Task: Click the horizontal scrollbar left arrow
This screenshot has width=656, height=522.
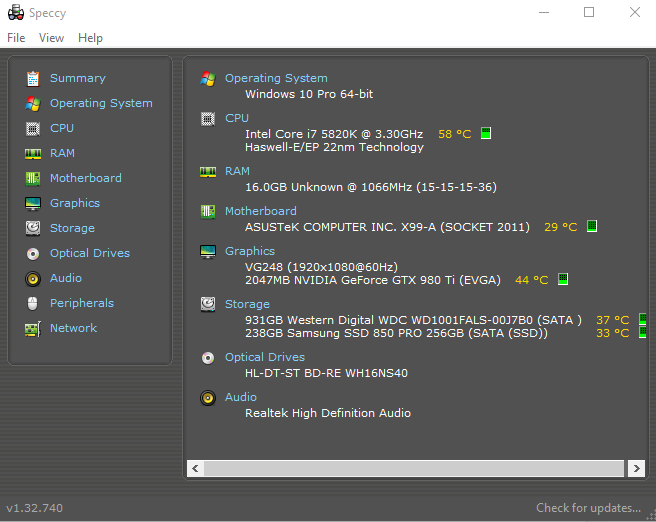Action: tap(195, 468)
